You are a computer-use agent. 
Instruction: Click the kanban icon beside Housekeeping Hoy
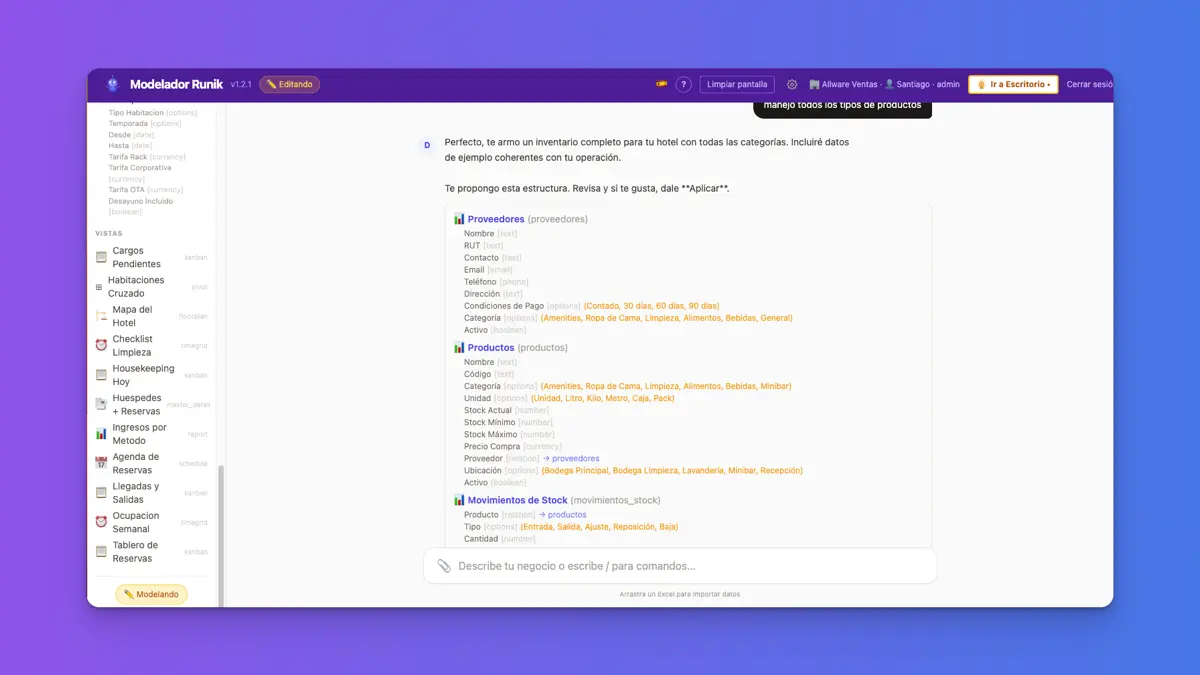point(101,375)
